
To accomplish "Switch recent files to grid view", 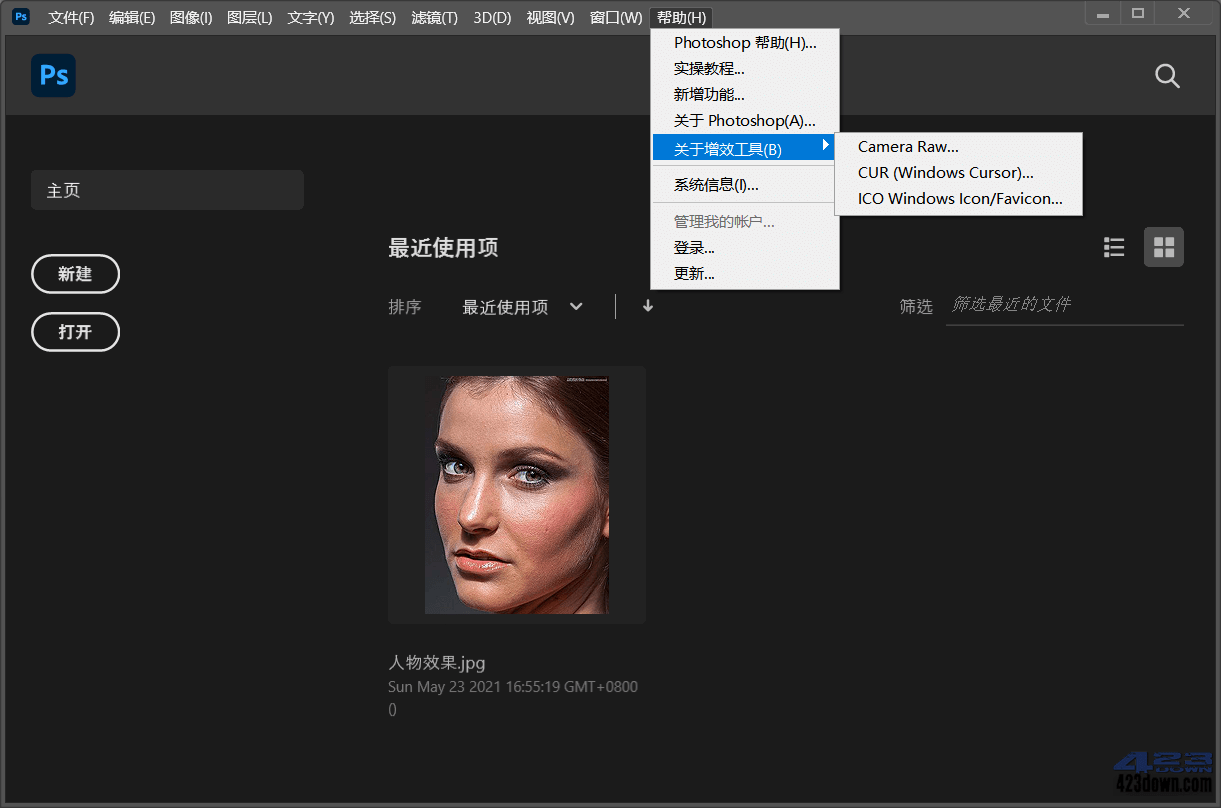I will 1162,246.
